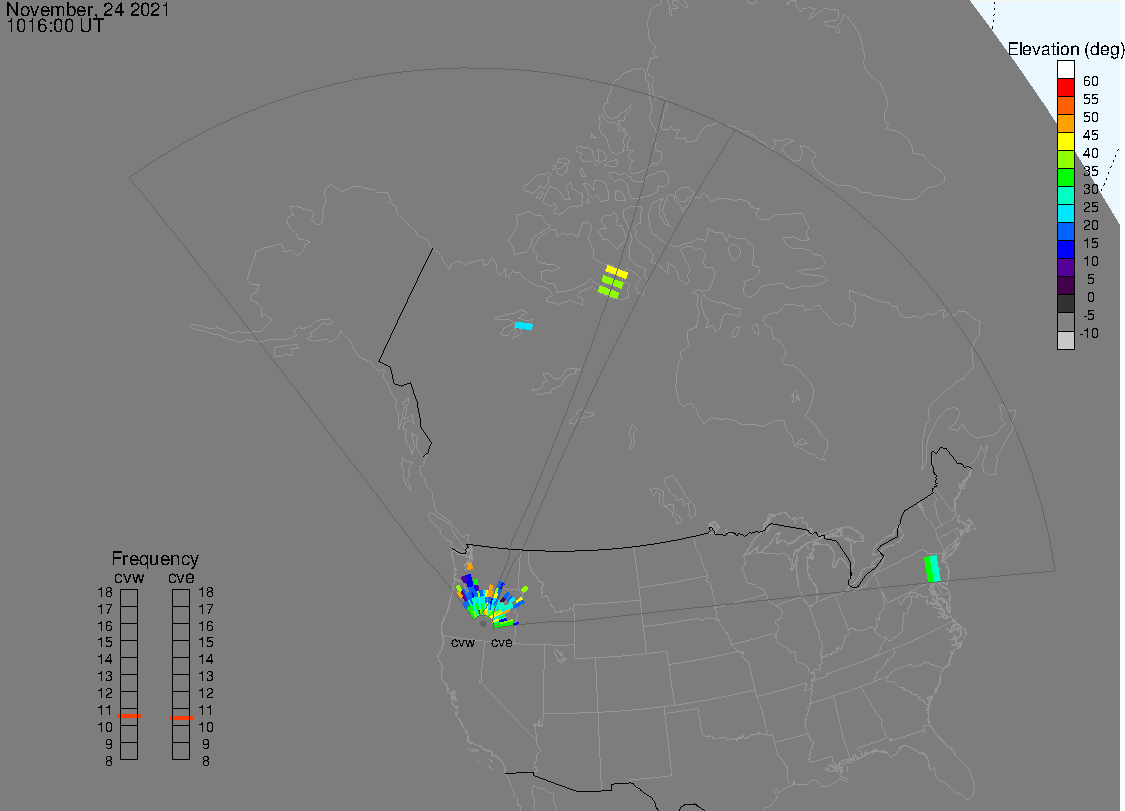Click the cvw column heading under Frequency
The width and height of the screenshot is (1125, 811).
[x=129, y=578]
